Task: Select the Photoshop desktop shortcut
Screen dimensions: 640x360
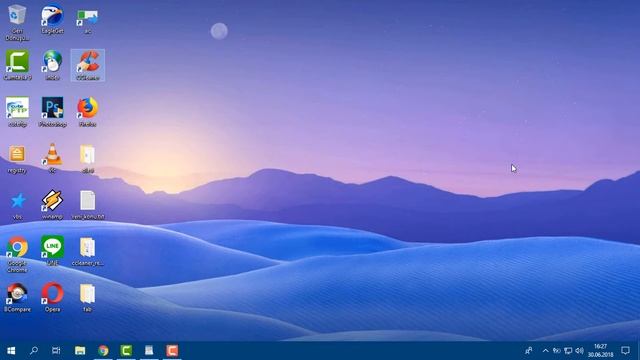Action: pos(52,112)
